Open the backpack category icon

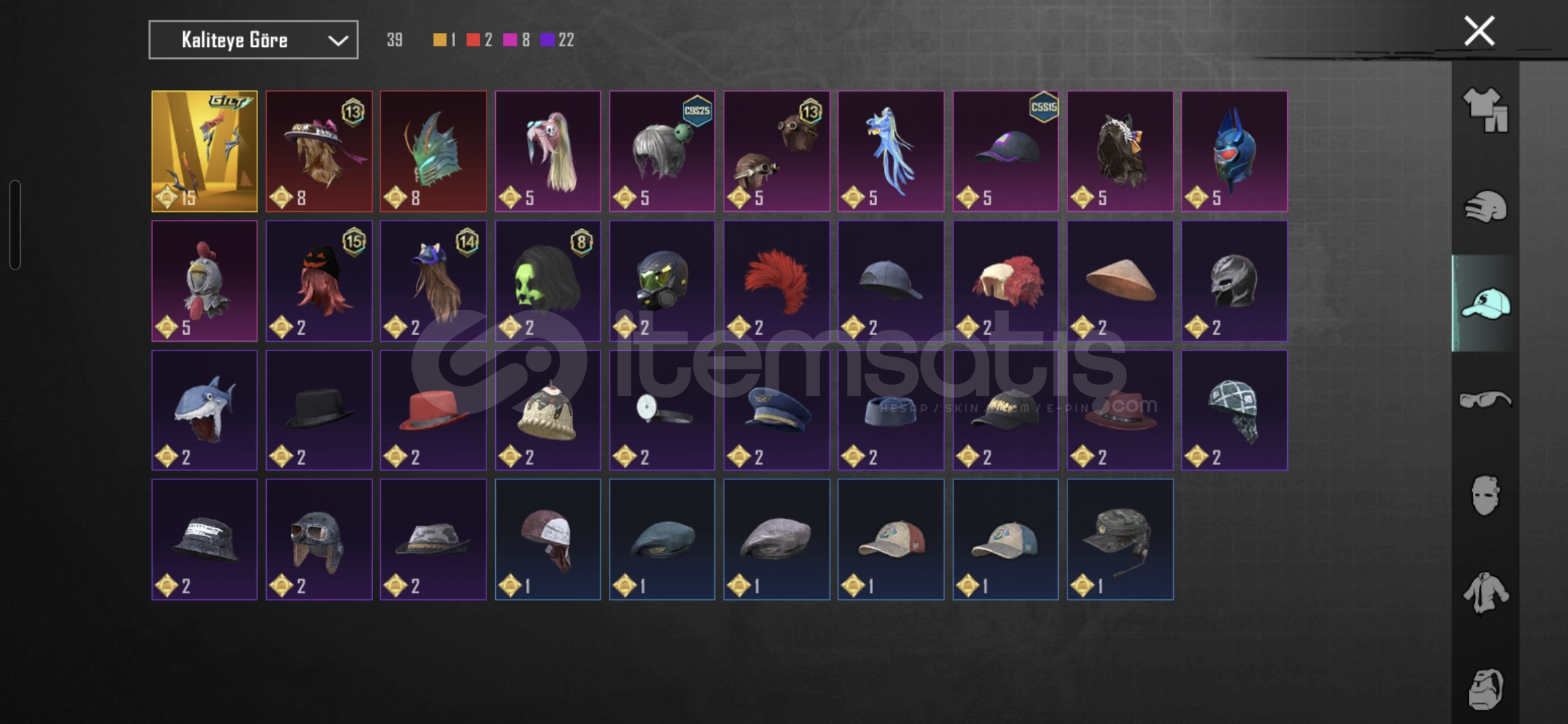(x=1485, y=688)
